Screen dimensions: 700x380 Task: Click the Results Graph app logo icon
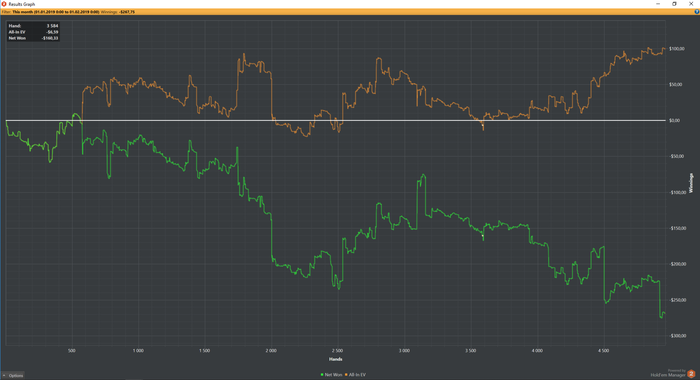click(x=4, y=4)
